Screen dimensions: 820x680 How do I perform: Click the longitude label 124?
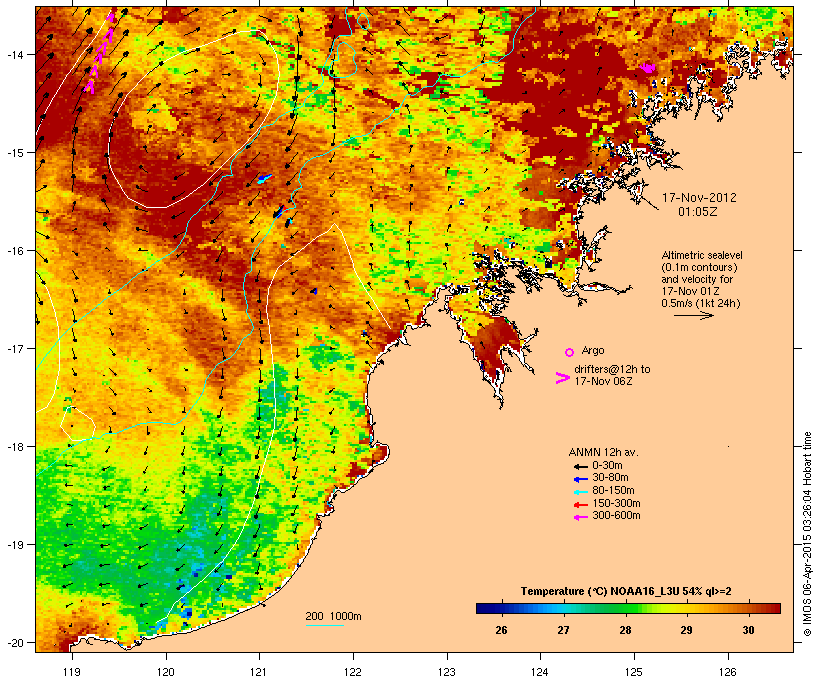pos(540,672)
